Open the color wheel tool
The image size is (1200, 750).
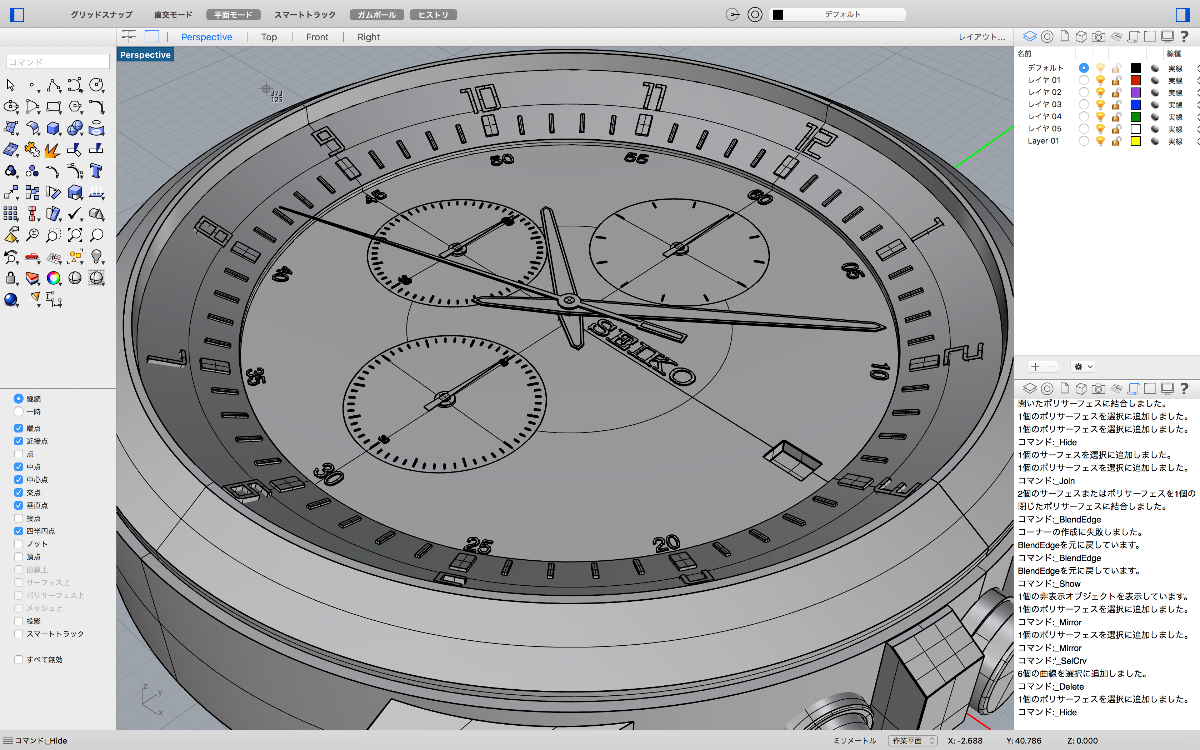tap(54, 278)
